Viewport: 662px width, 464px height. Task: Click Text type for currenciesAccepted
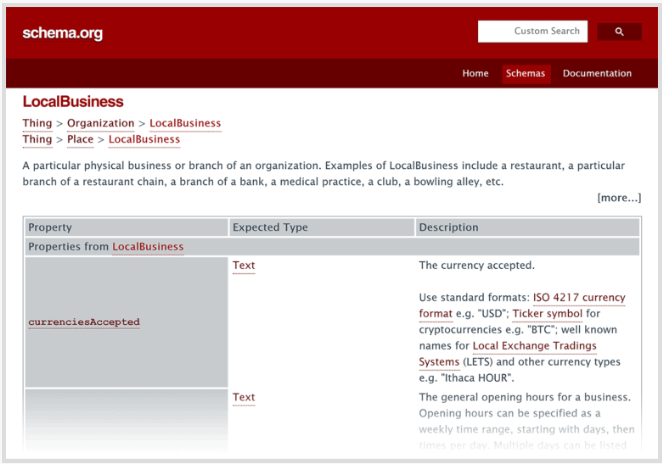coord(243,265)
